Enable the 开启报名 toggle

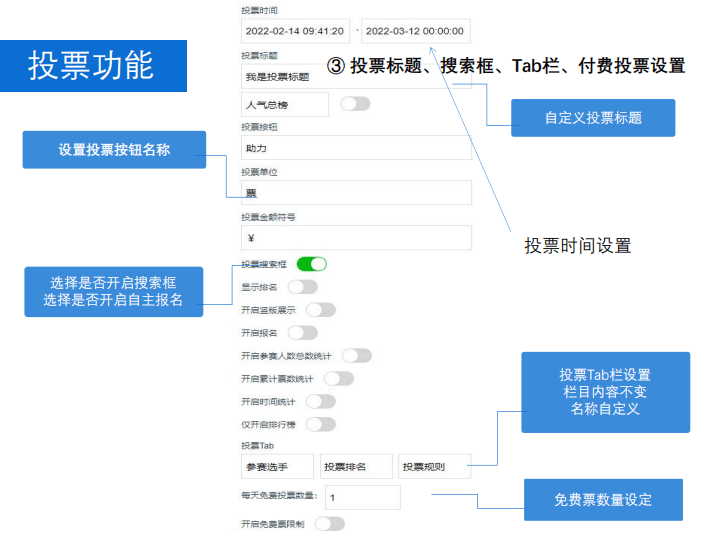tap(302, 333)
